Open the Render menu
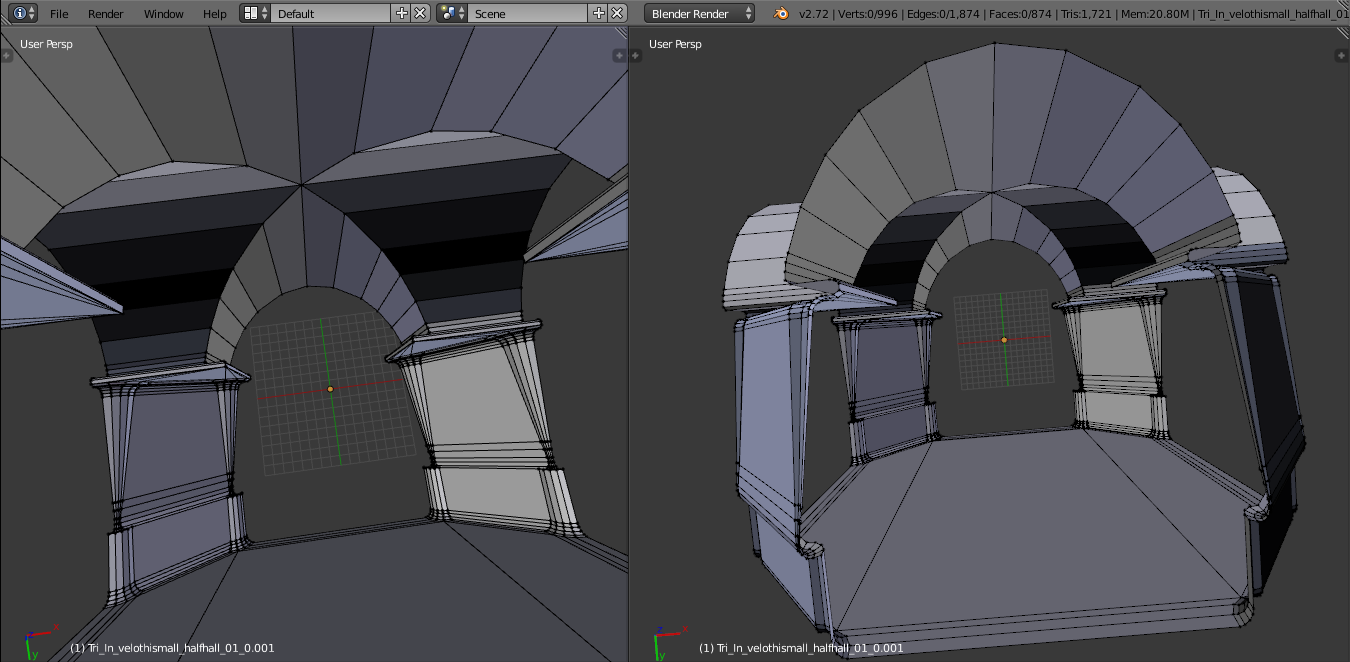 106,14
